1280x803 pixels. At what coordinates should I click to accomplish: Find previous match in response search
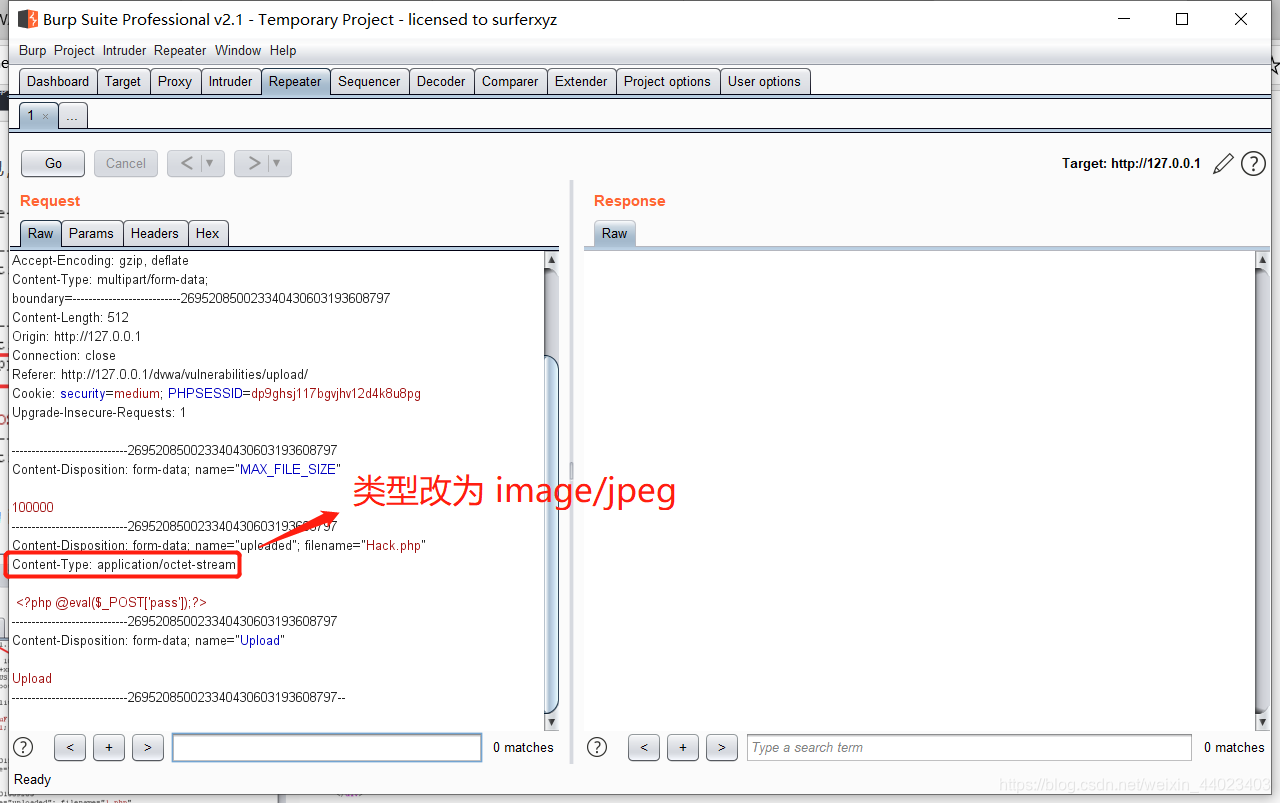click(x=644, y=747)
